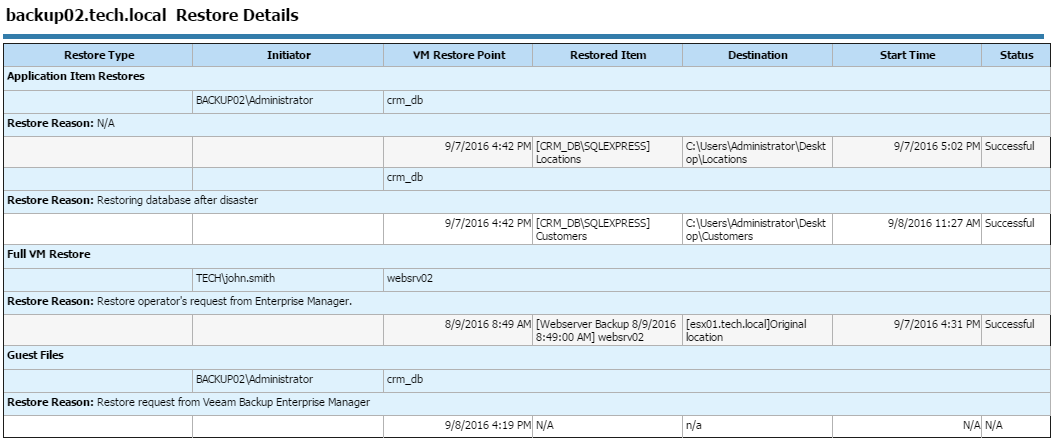Click the Destination column header
The width and height of the screenshot is (1056, 442).
pyautogui.click(x=758, y=55)
